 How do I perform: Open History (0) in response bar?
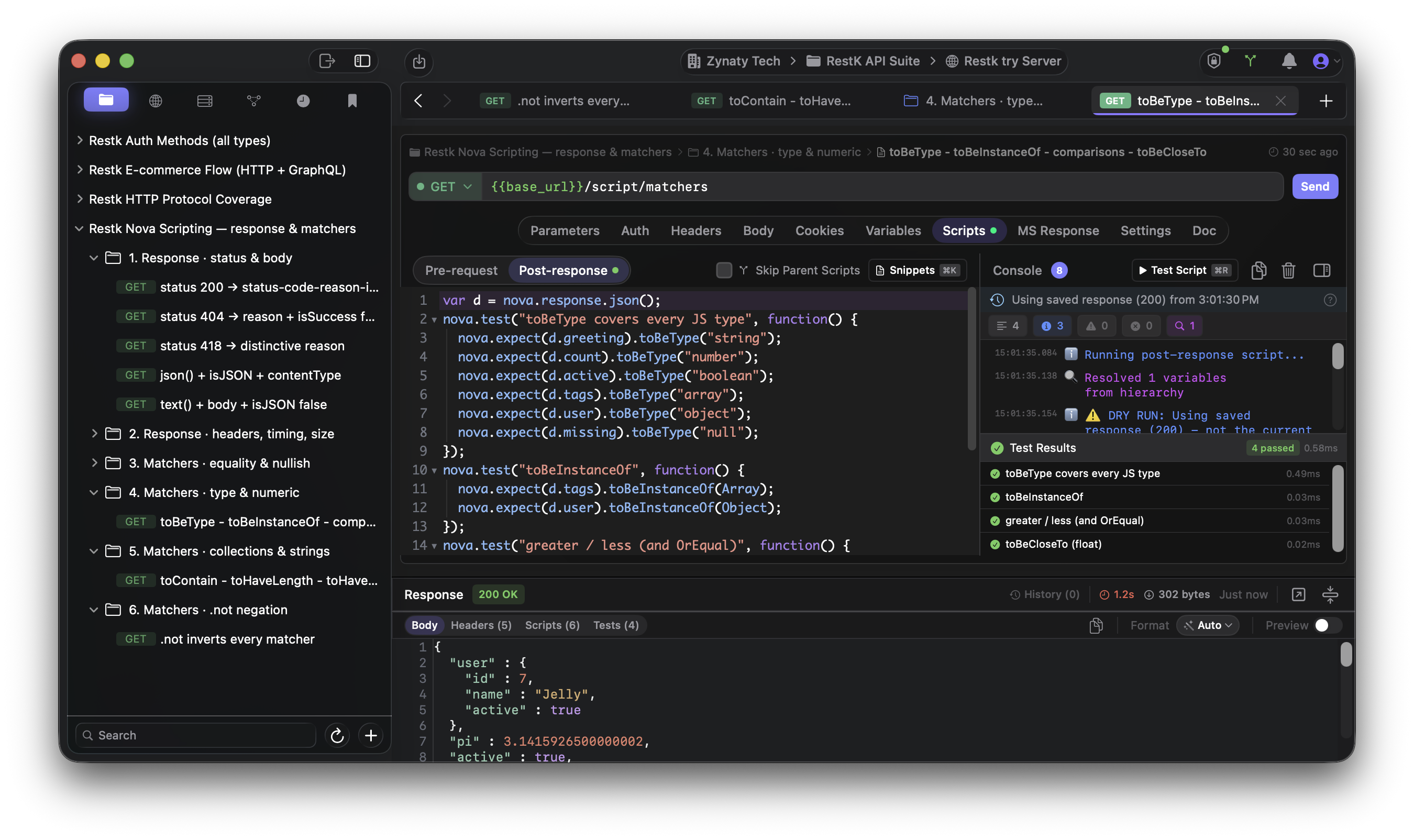coord(1044,594)
